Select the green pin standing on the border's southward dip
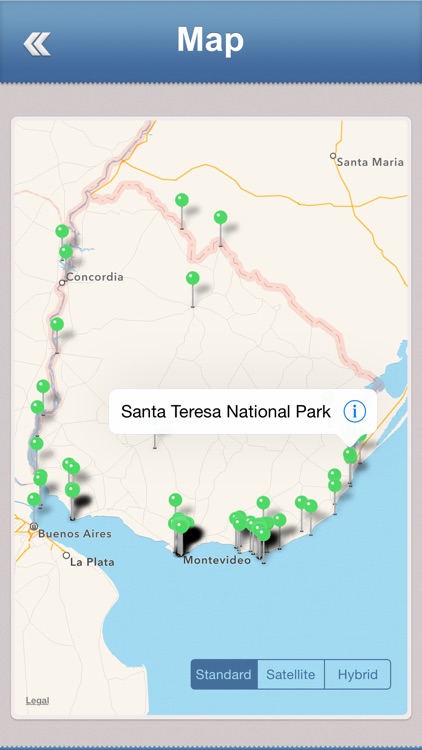 click(x=221, y=217)
